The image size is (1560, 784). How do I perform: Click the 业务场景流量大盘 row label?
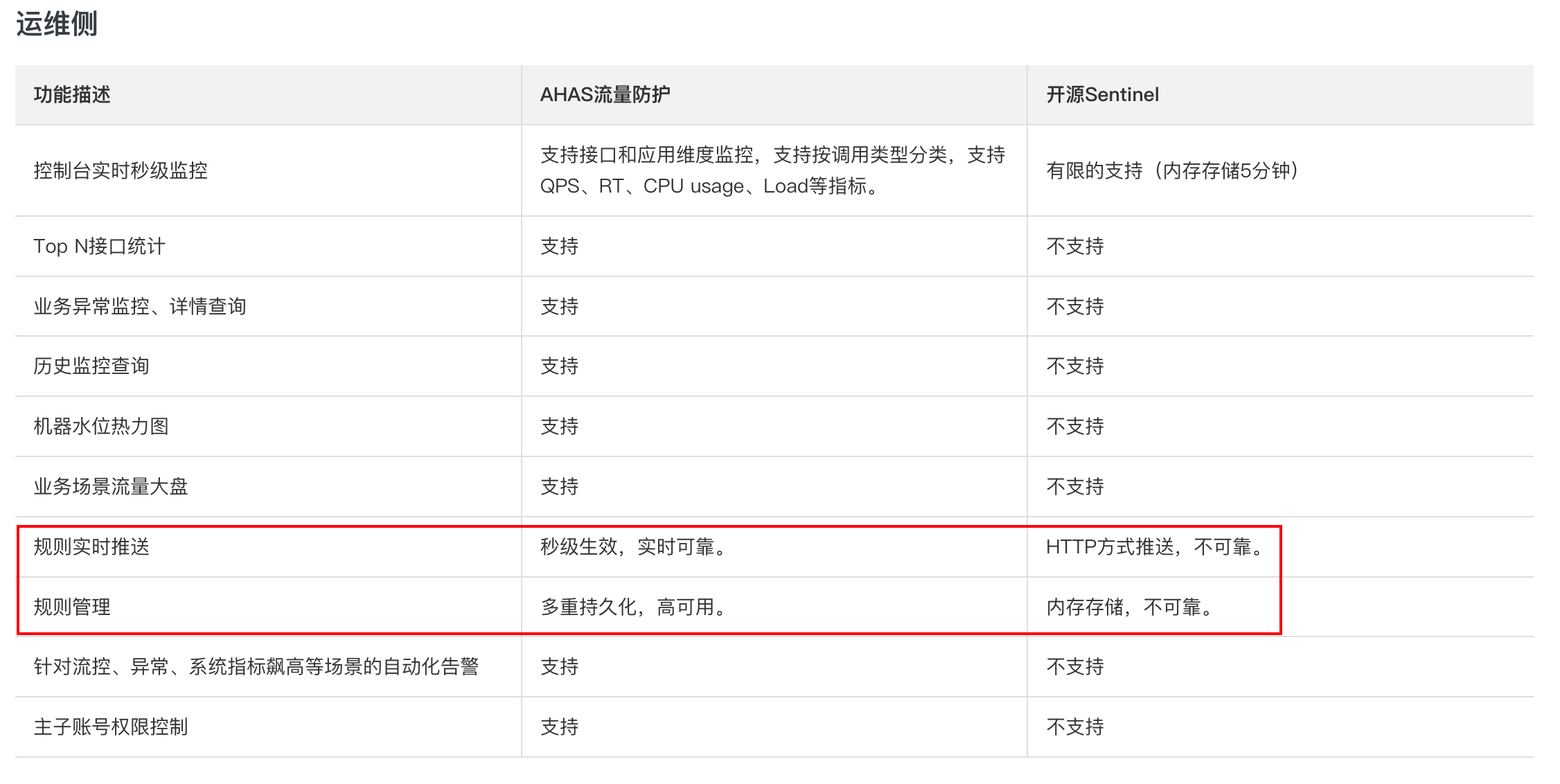(111, 486)
